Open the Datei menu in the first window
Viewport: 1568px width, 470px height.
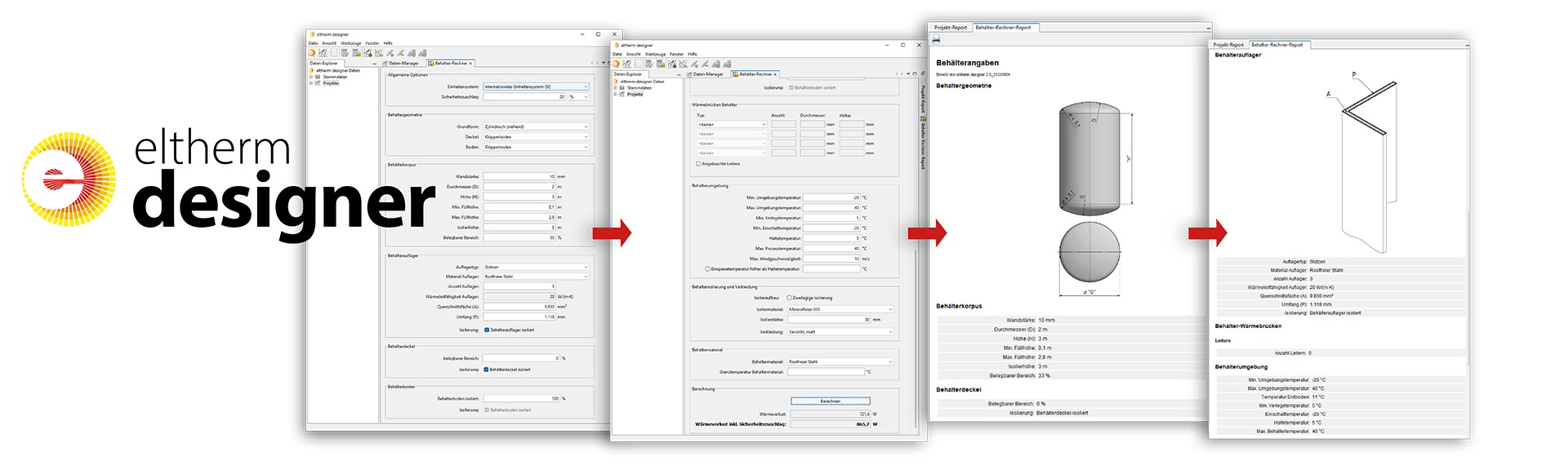pyautogui.click(x=313, y=43)
